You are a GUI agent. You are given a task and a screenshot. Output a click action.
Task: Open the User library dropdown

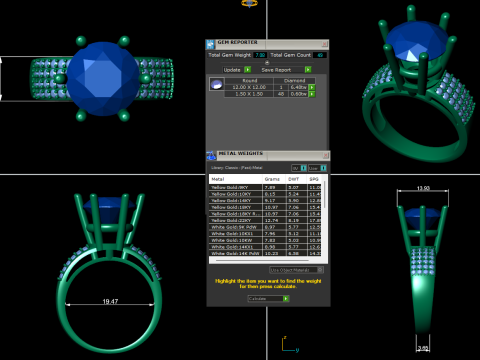click(317, 168)
